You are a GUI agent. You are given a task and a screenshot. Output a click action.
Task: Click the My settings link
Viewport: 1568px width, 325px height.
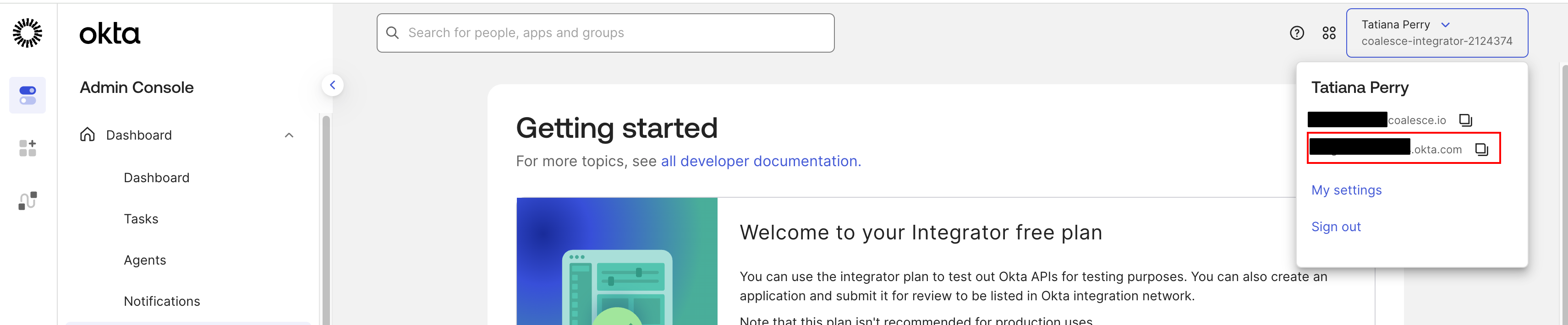pyautogui.click(x=1346, y=190)
